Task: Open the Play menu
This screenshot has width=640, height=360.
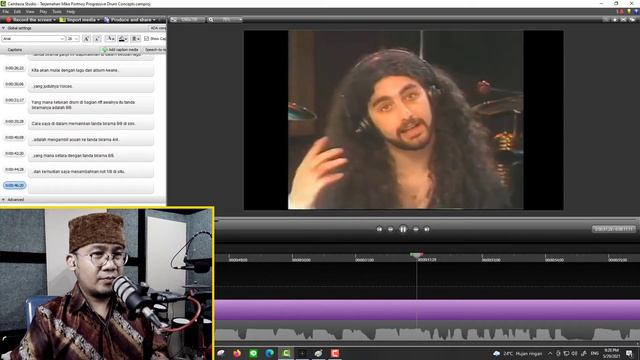Action: (x=43, y=12)
